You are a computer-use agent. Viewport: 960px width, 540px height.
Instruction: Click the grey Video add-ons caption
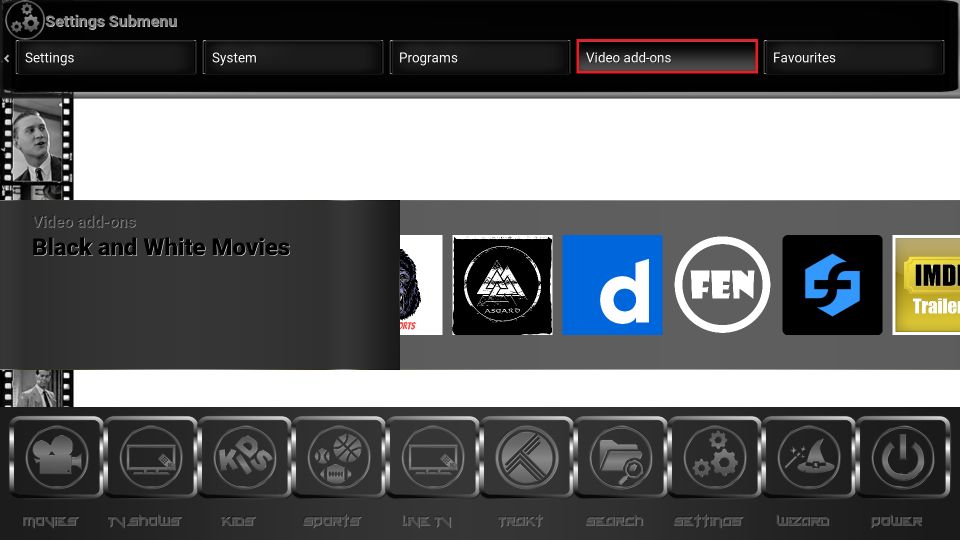coord(85,222)
